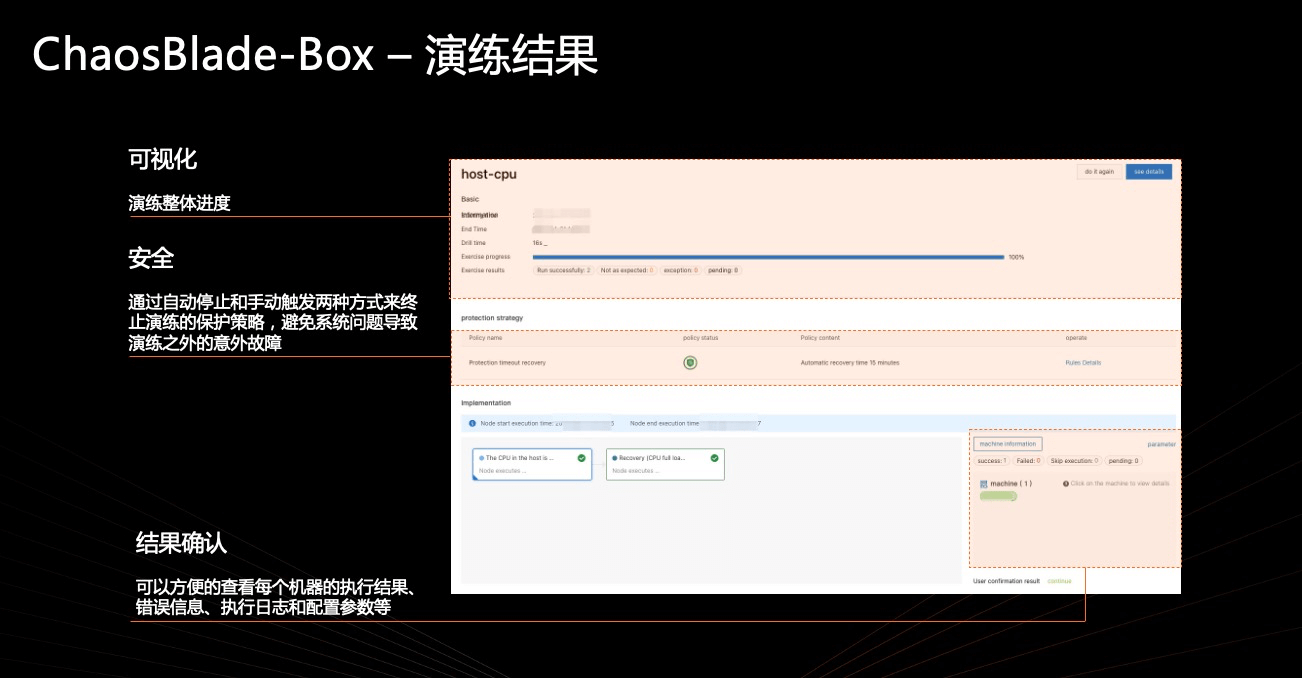Click the green checkmark on the CPU node
This screenshot has height=678, width=1302.
(x=581, y=458)
